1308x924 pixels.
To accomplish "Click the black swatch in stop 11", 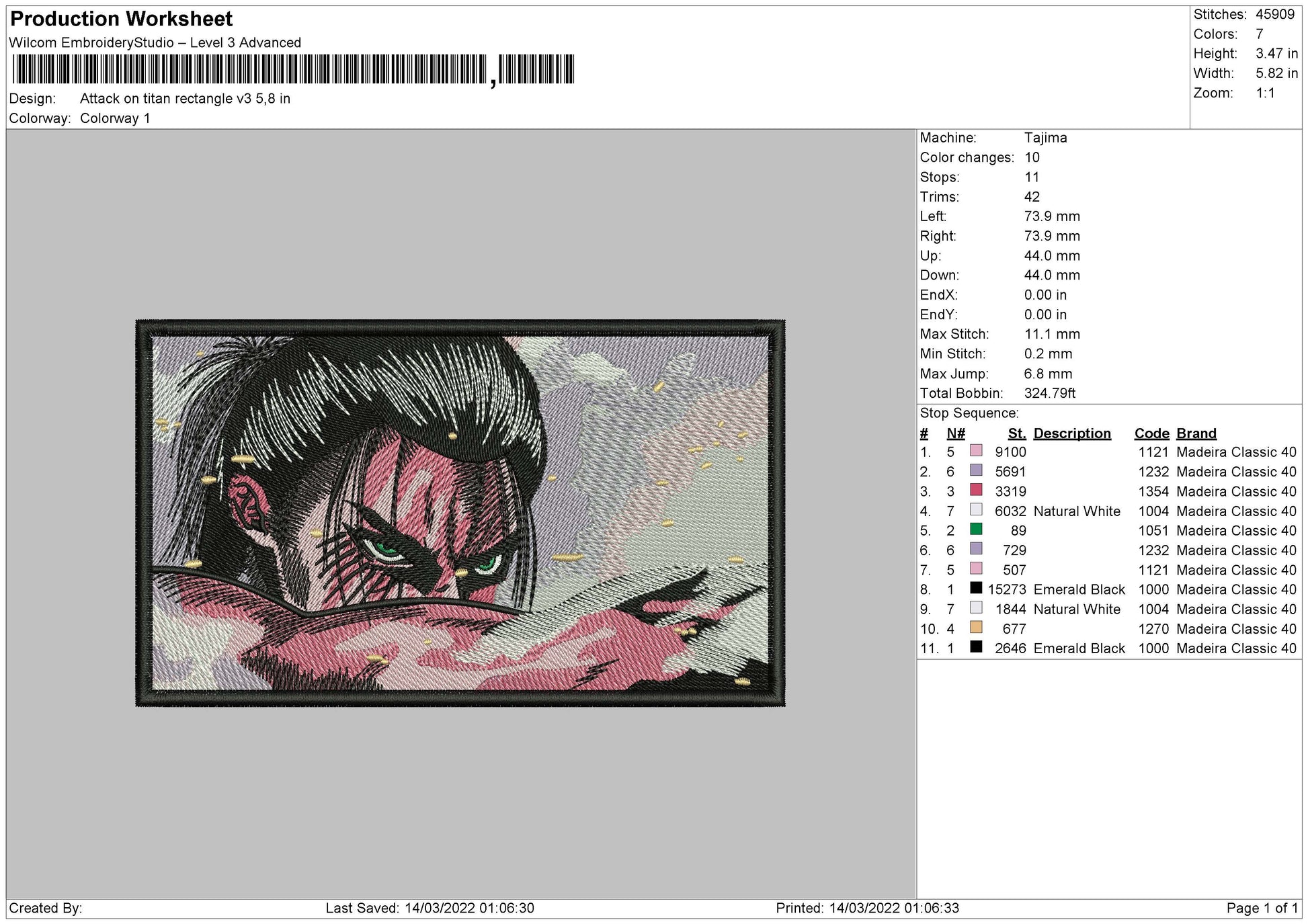I will 976,646.
